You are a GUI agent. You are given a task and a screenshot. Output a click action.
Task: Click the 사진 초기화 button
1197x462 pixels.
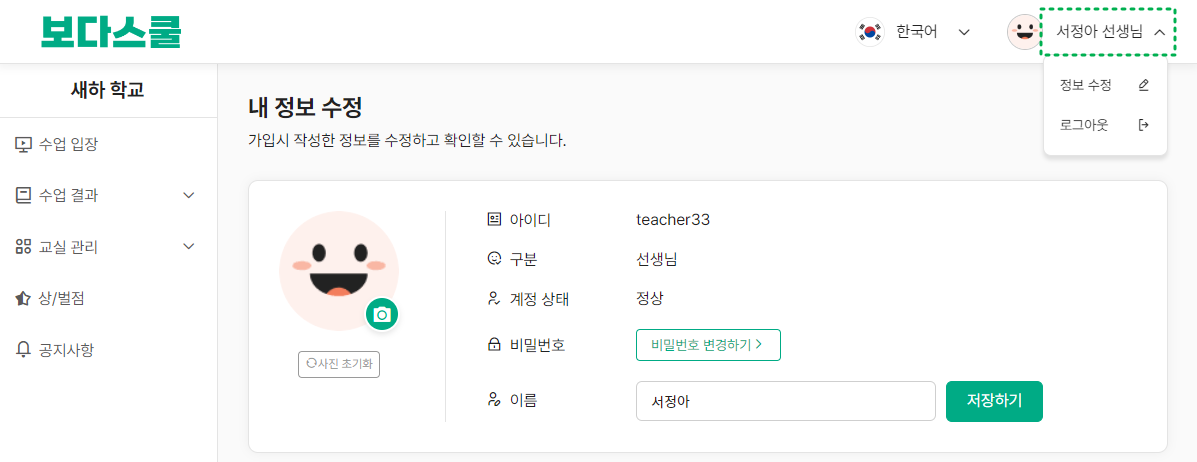(338, 363)
